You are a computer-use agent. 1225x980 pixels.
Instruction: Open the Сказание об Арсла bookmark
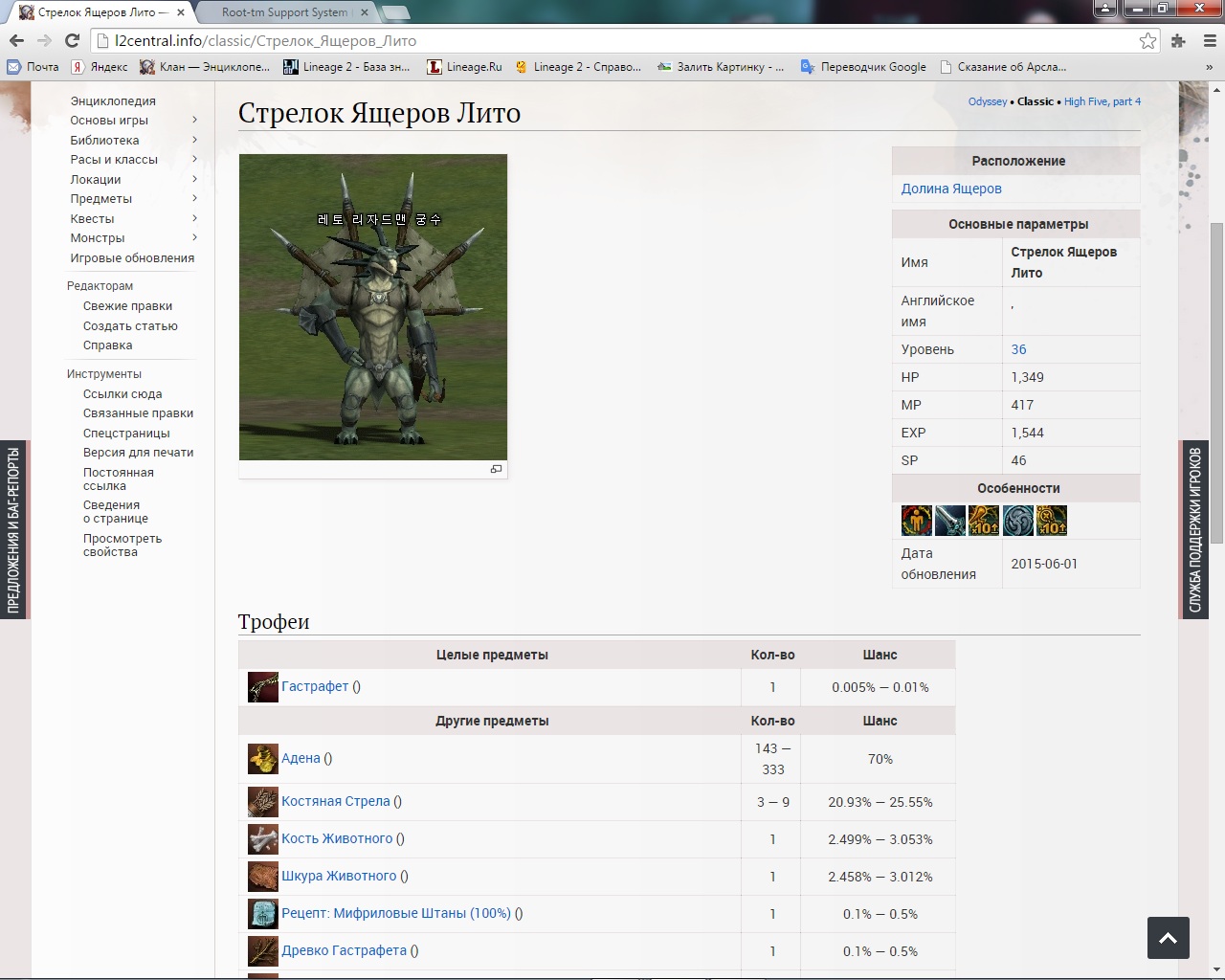click(x=1003, y=67)
